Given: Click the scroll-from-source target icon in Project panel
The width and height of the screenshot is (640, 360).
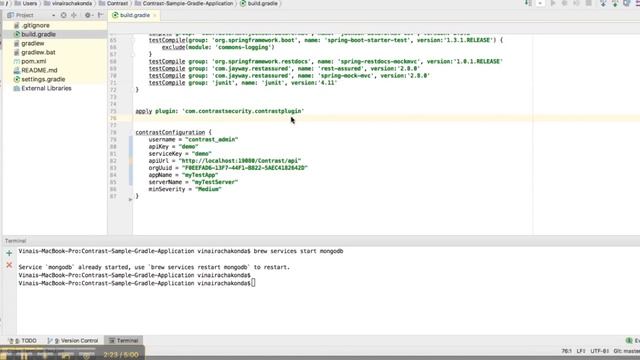Looking at the screenshot, I should (63, 15).
